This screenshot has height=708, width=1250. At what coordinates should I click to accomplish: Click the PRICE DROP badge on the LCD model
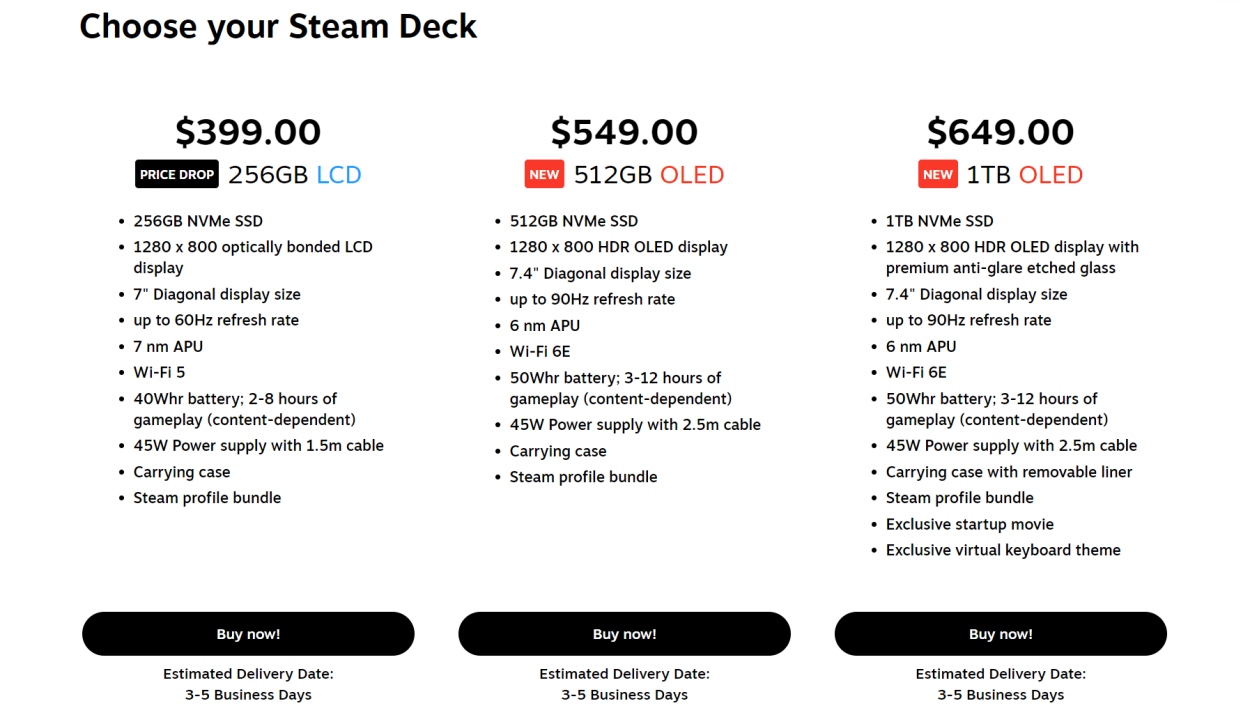pyautogui.click(x=176, y=174)
